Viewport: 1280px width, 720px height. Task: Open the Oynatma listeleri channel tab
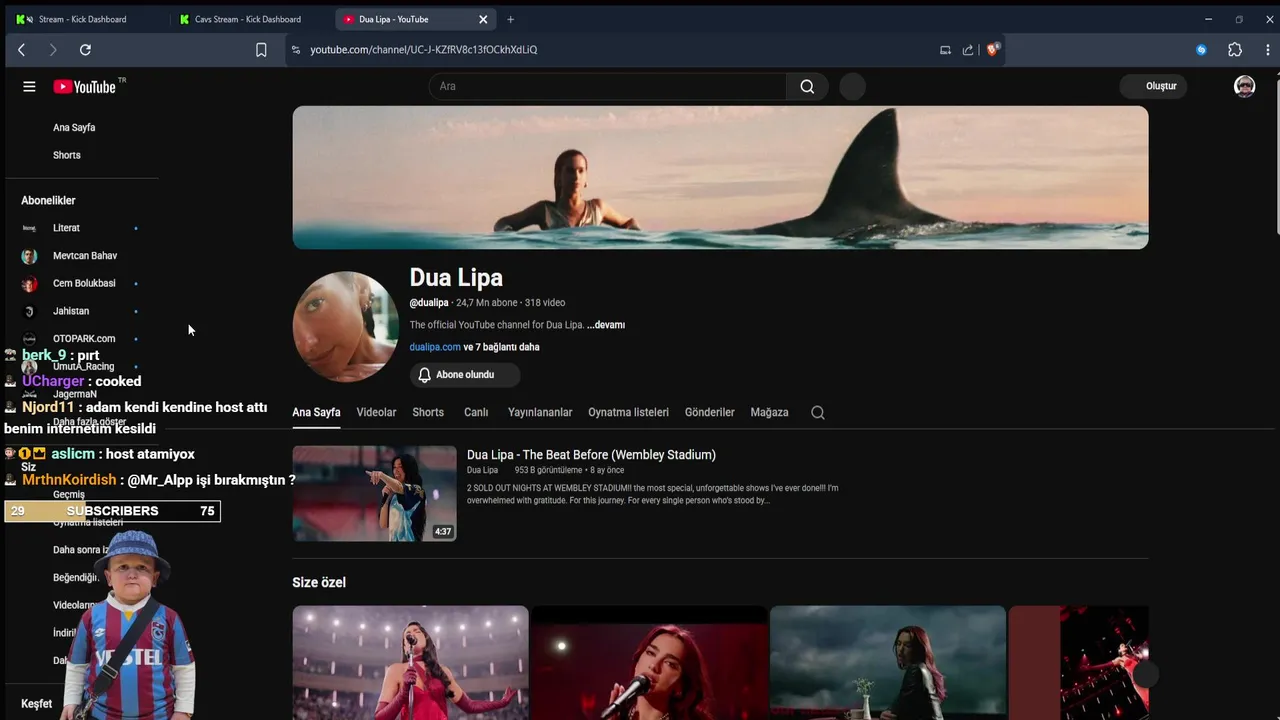pyautogui.click(x=628, y=412)
